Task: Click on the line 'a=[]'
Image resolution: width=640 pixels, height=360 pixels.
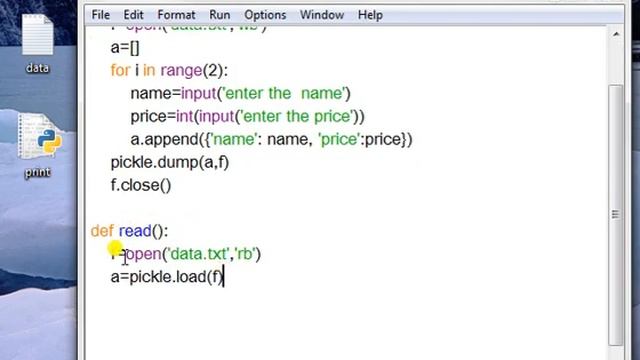Action: point(125,47)
